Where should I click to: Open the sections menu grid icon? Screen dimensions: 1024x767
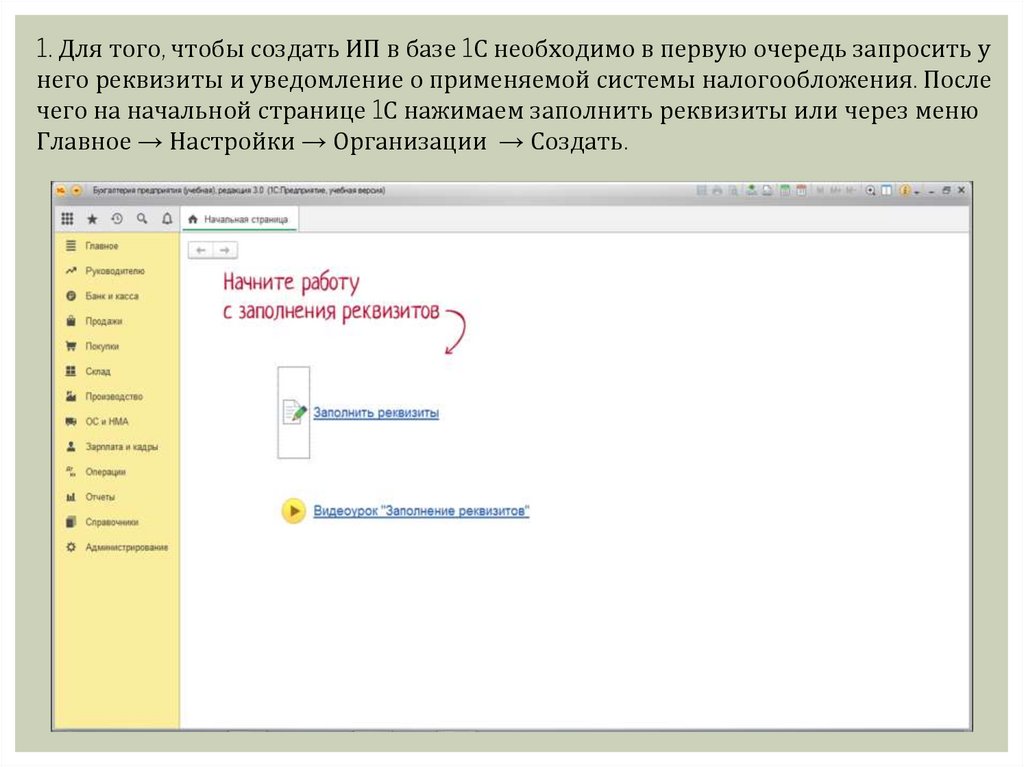pyautogui.click(x=68, y=218)
